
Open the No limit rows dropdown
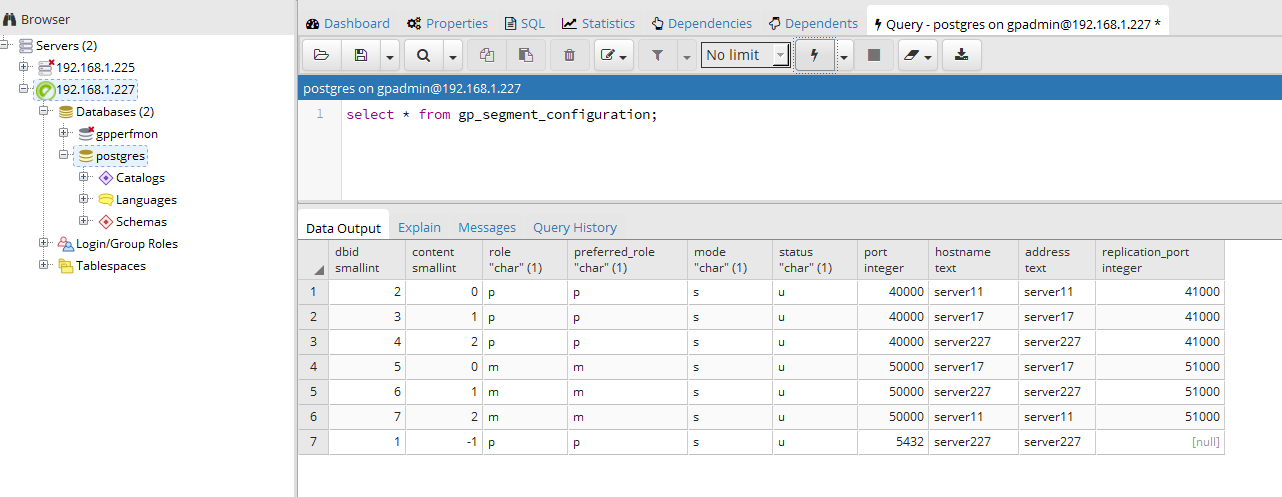point(745,55)
